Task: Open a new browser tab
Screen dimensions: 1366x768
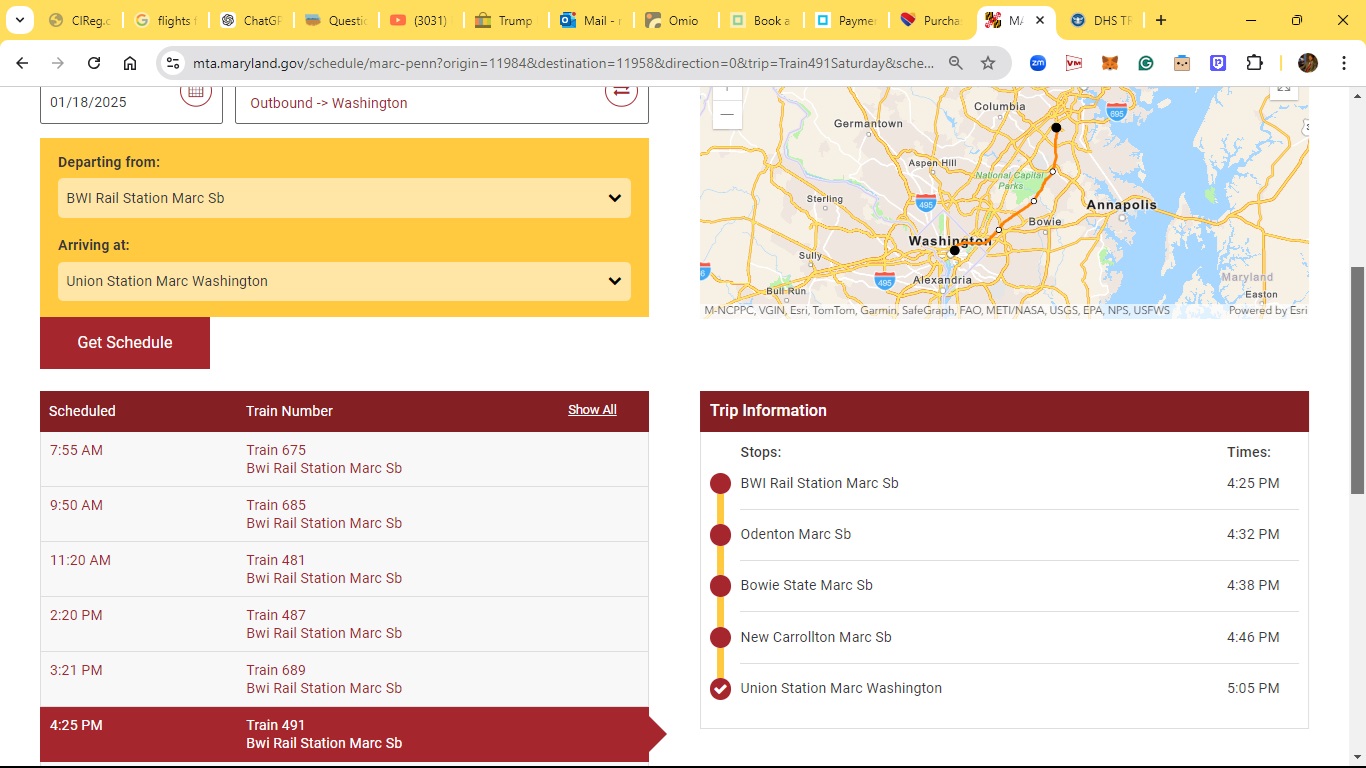Action: (x=1160, y=20)
